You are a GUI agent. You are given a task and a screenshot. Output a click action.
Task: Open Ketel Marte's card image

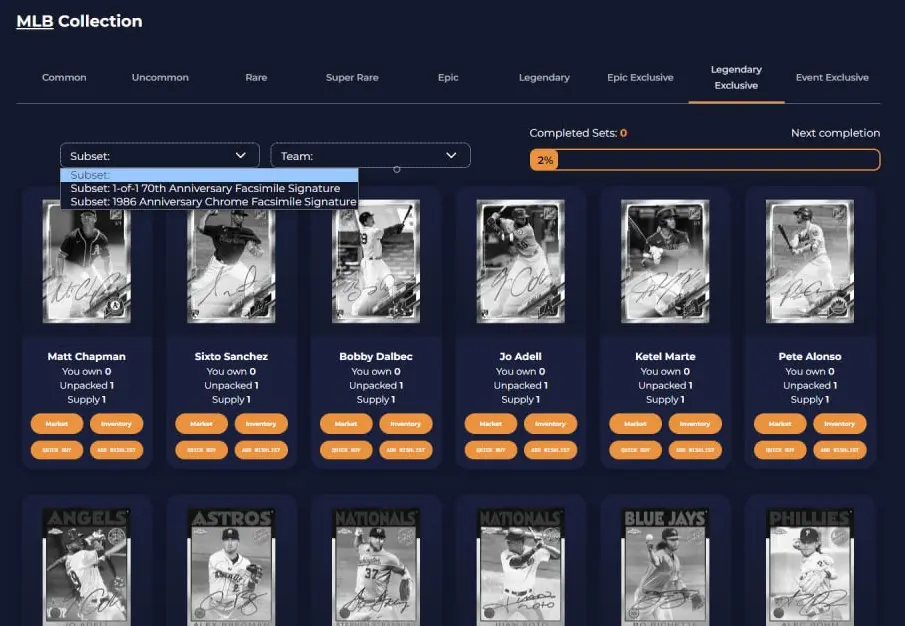click(x=665, y=261)
